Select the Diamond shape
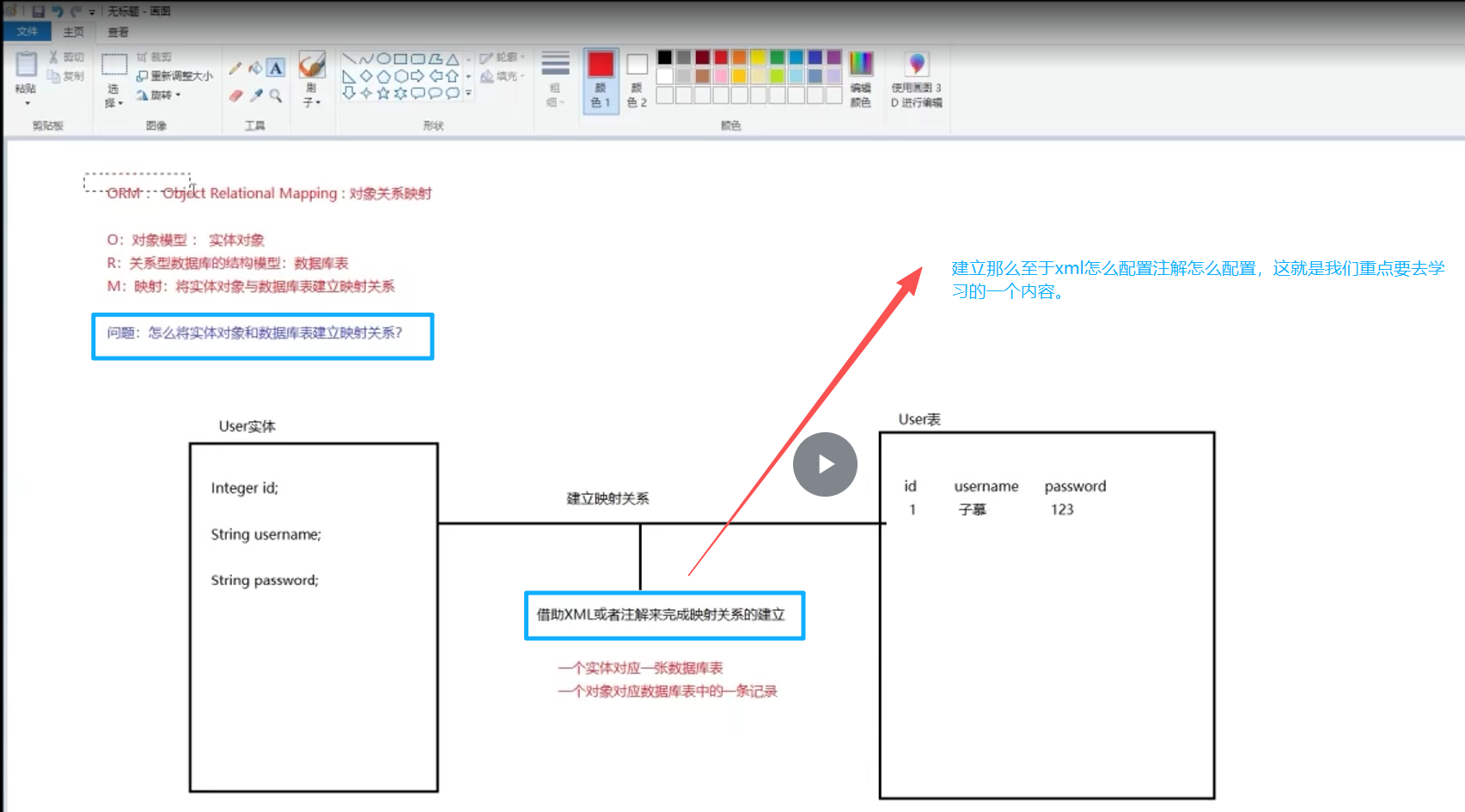Viewport: 1465px width, 812px height. [367, 76]
